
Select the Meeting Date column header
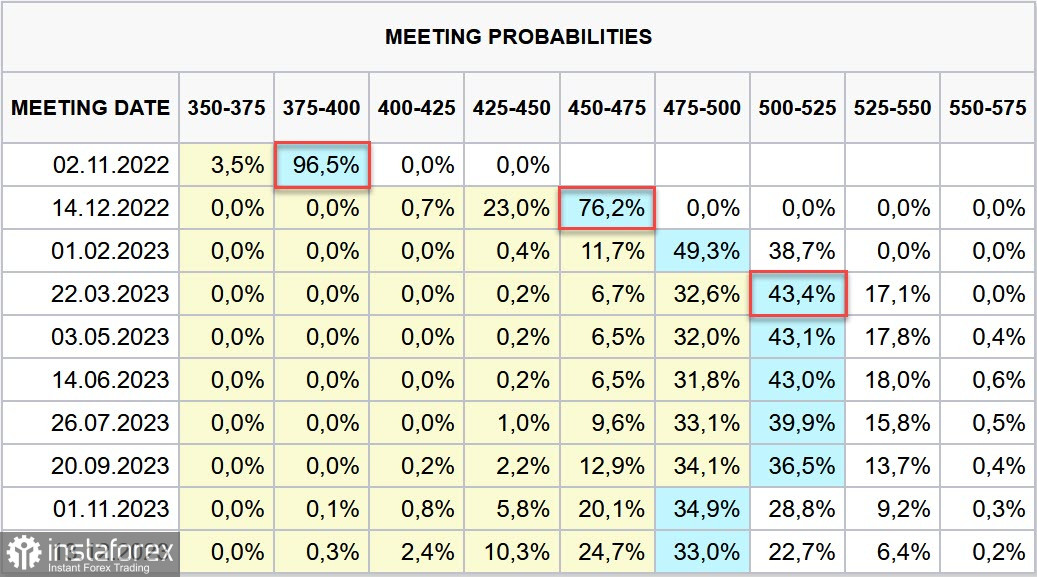click(91, 108)
